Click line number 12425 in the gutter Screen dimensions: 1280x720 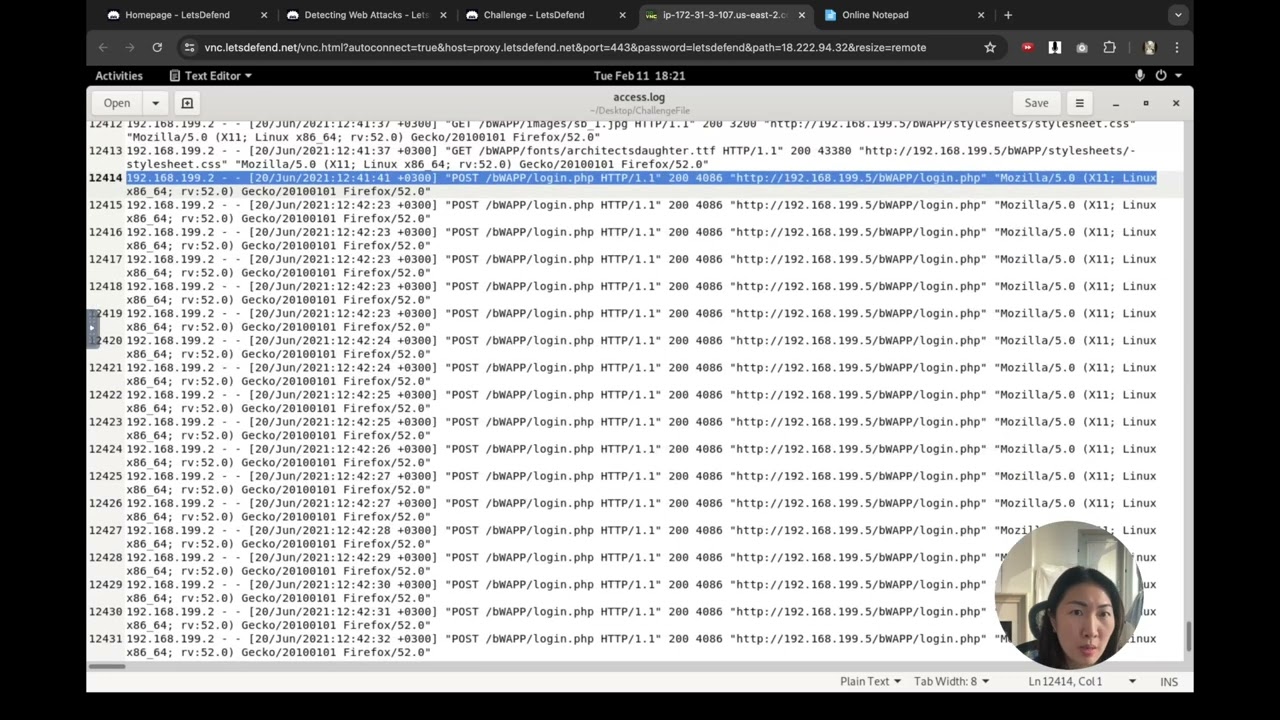click(x=105, y=476)
